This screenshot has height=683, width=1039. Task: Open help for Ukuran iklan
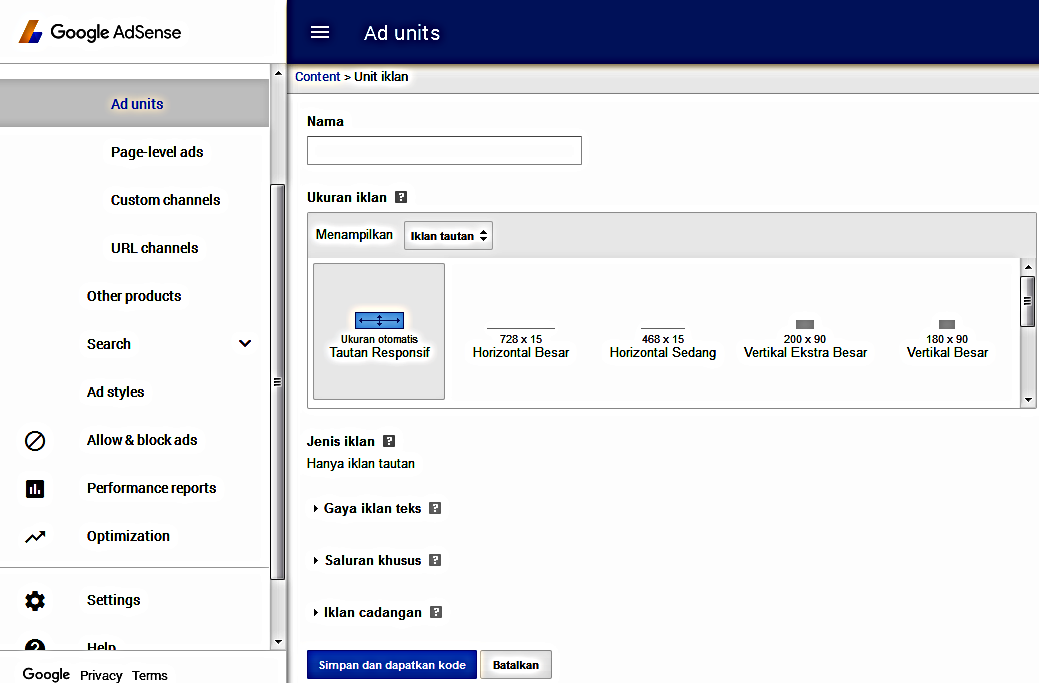click(401, 197)
